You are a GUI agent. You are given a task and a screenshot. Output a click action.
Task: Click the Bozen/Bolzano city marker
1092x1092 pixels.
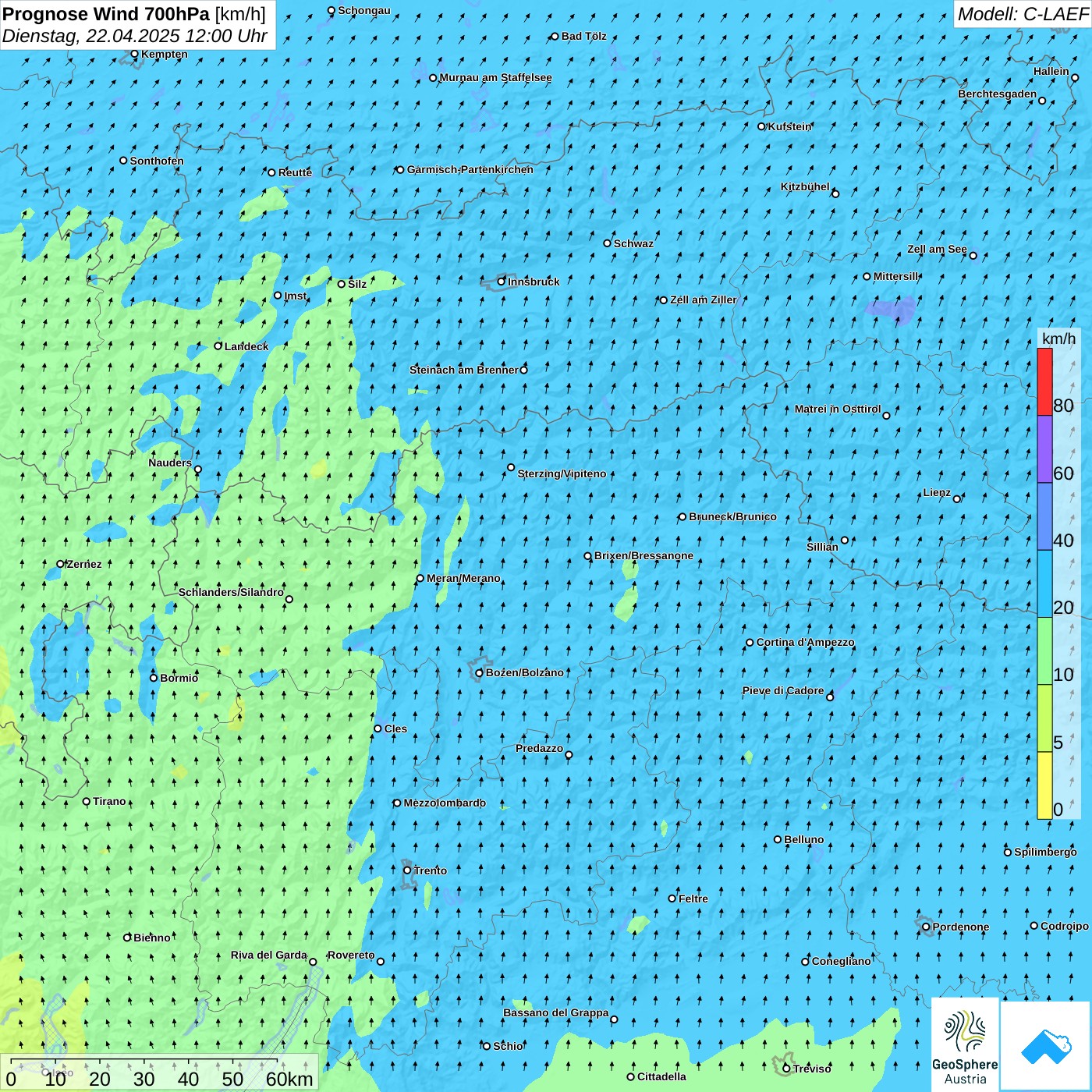pos(479,673)
